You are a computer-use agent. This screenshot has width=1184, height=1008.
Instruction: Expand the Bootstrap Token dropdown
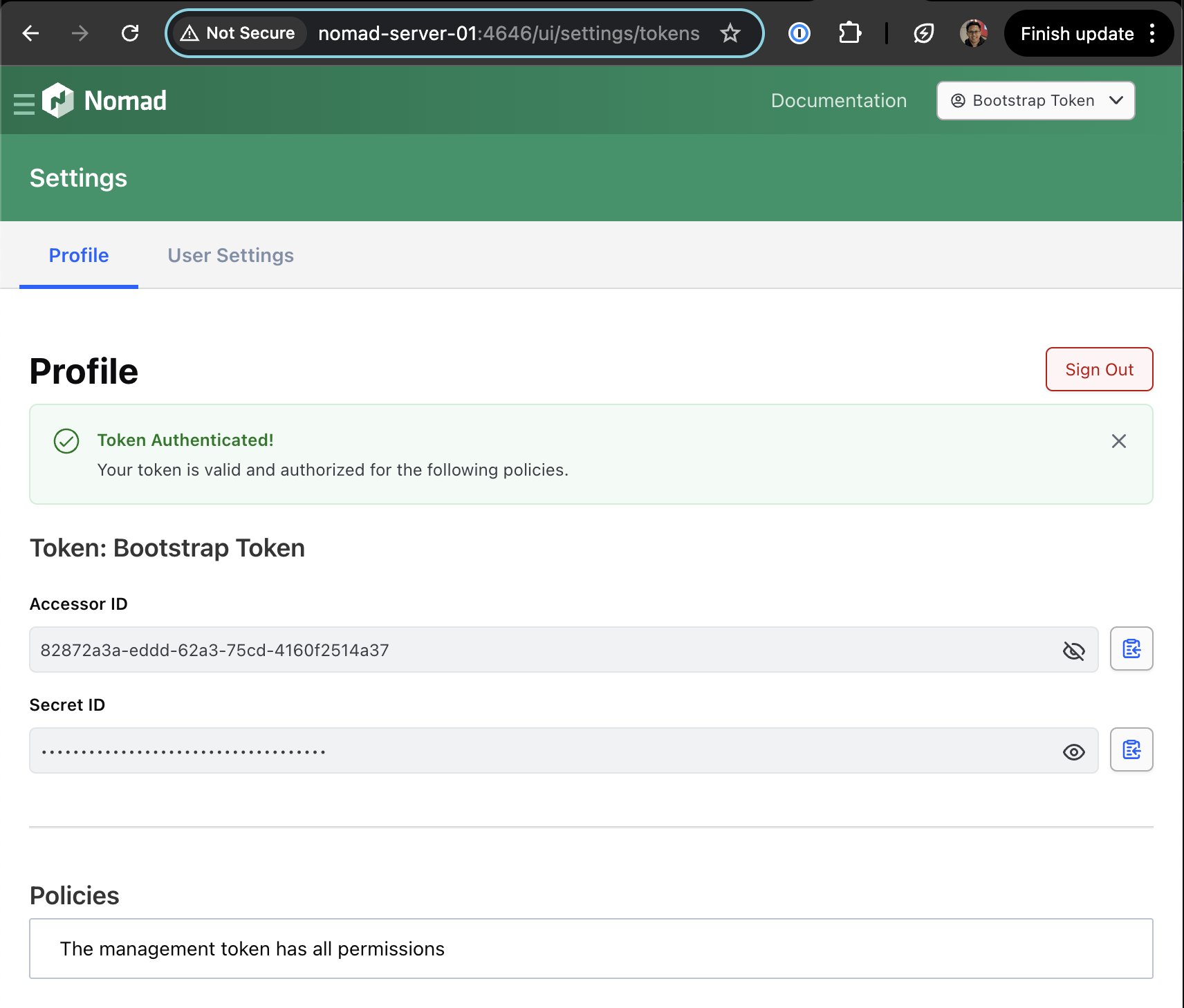(x=1035, y=101)
